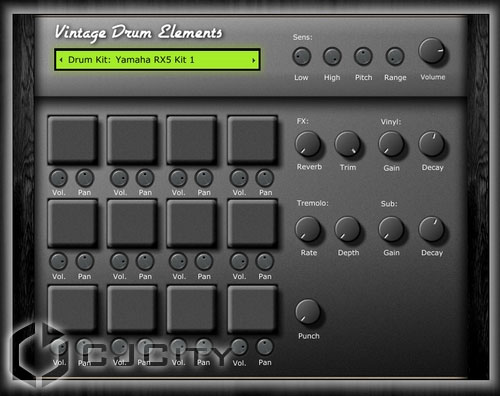Click Pan knob under first middle-row pad
Screen dimensions: 500x396
[85, 261]
